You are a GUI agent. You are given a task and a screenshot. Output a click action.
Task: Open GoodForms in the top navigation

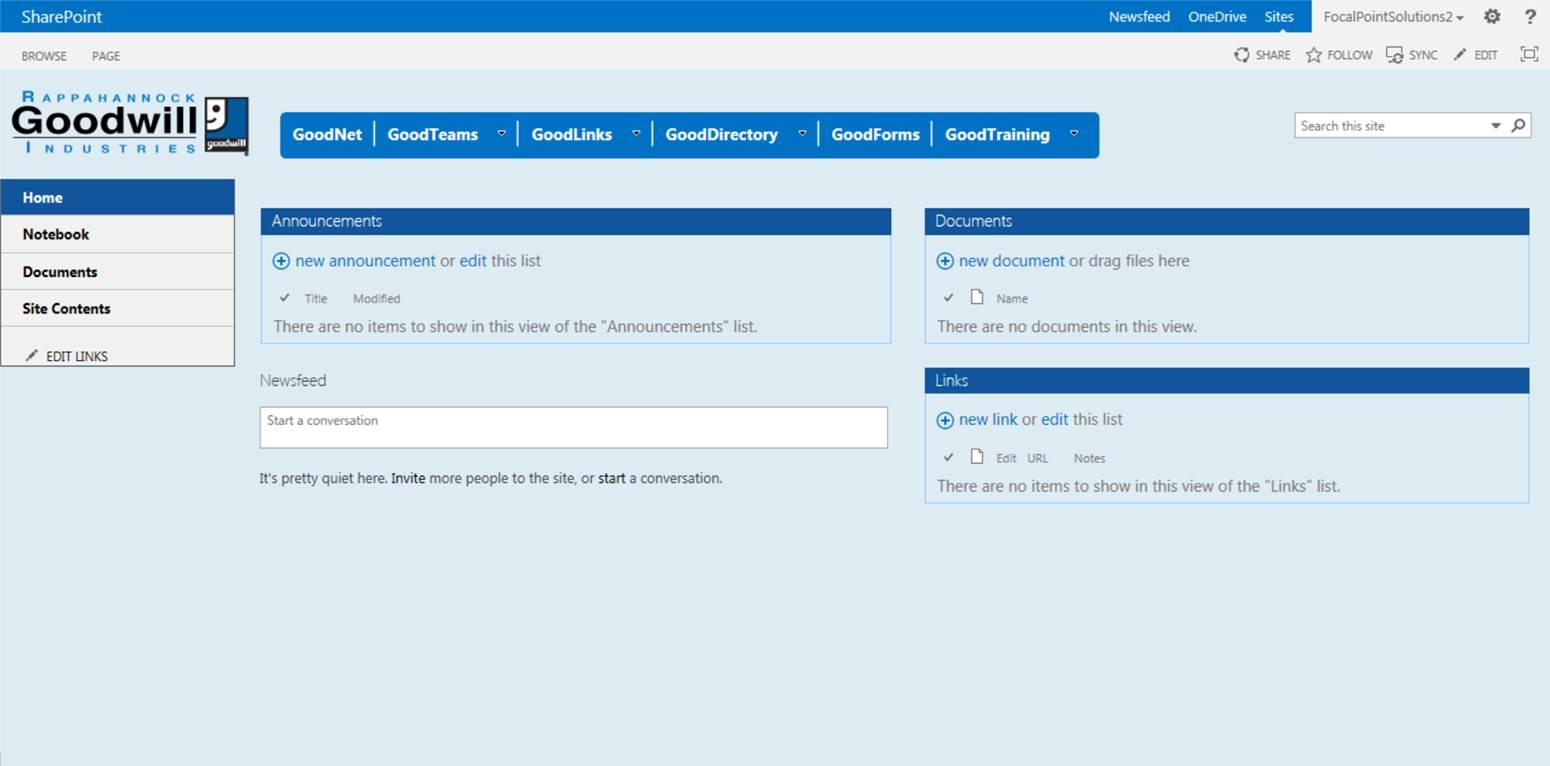tap(875, 134)
